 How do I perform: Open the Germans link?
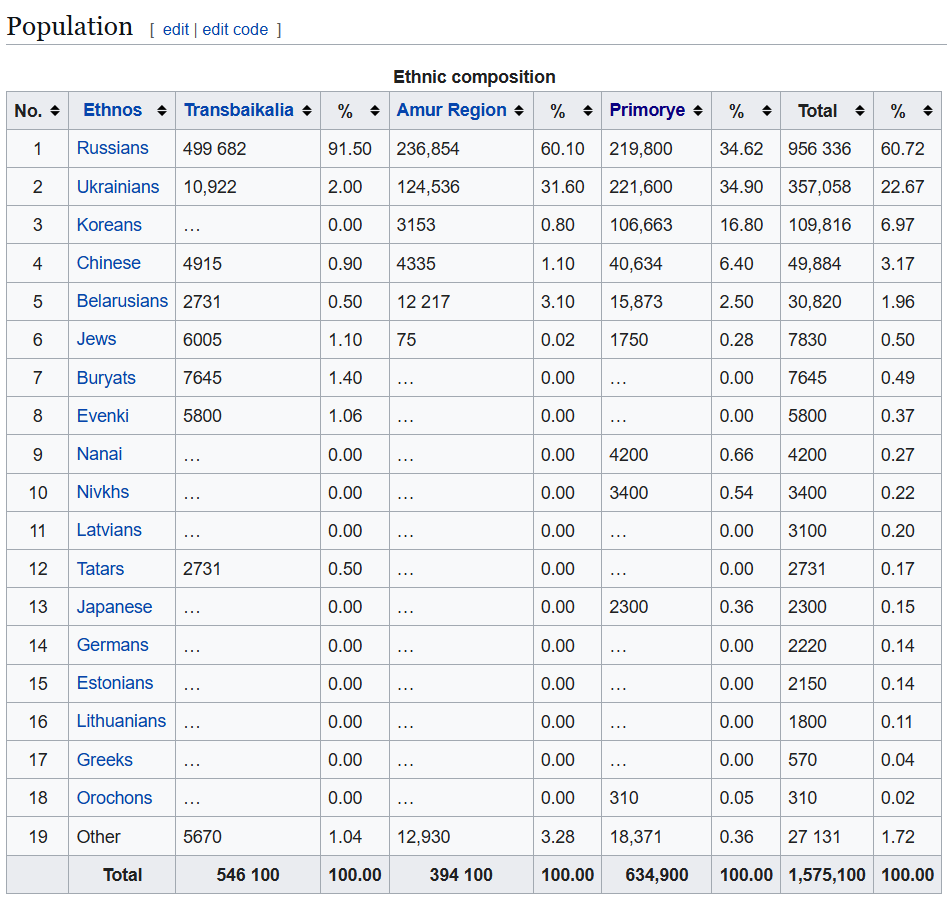(x=112, y=645)
